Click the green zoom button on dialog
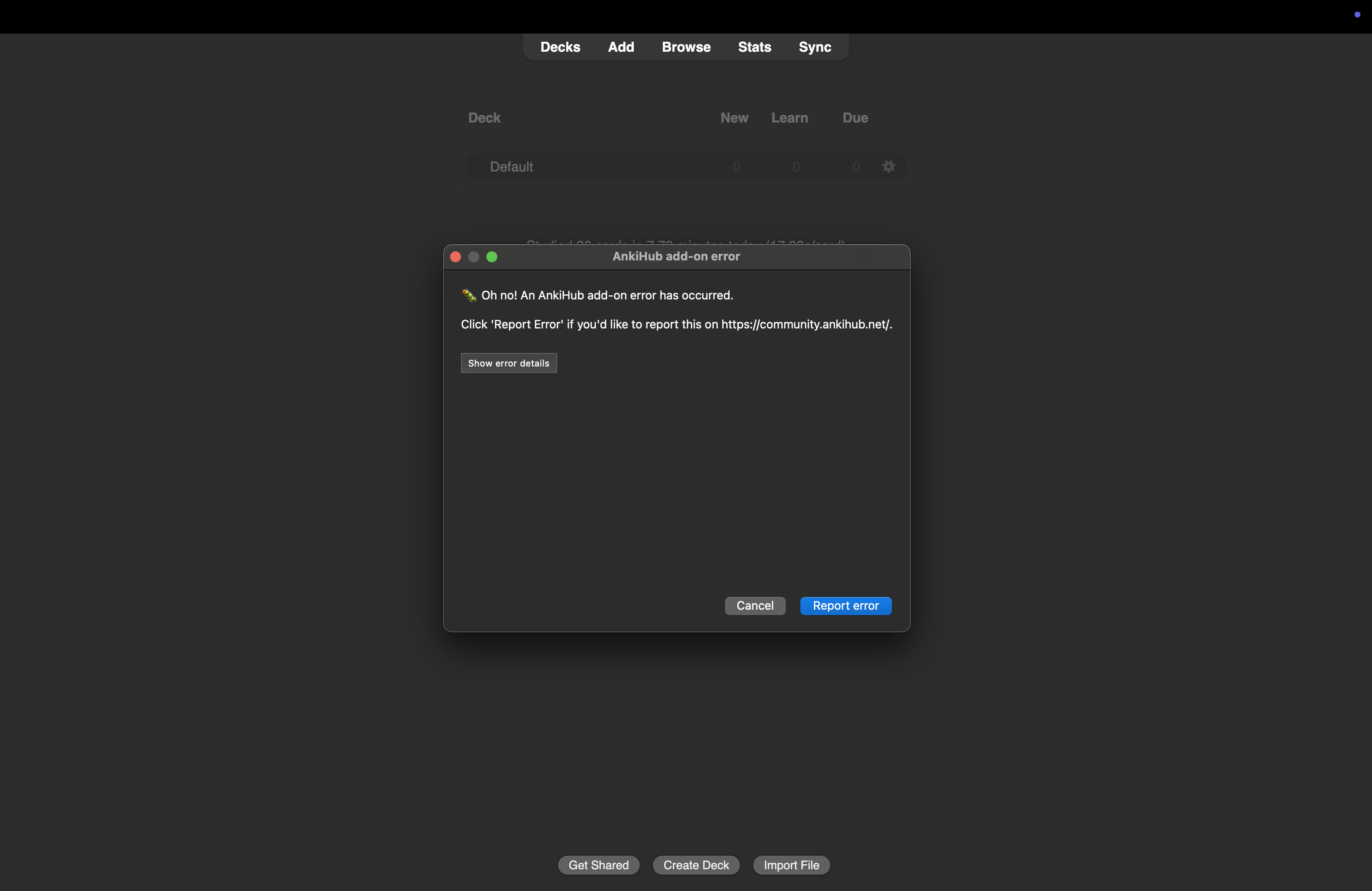This screenshot has height=891, width=1372. 492,257
